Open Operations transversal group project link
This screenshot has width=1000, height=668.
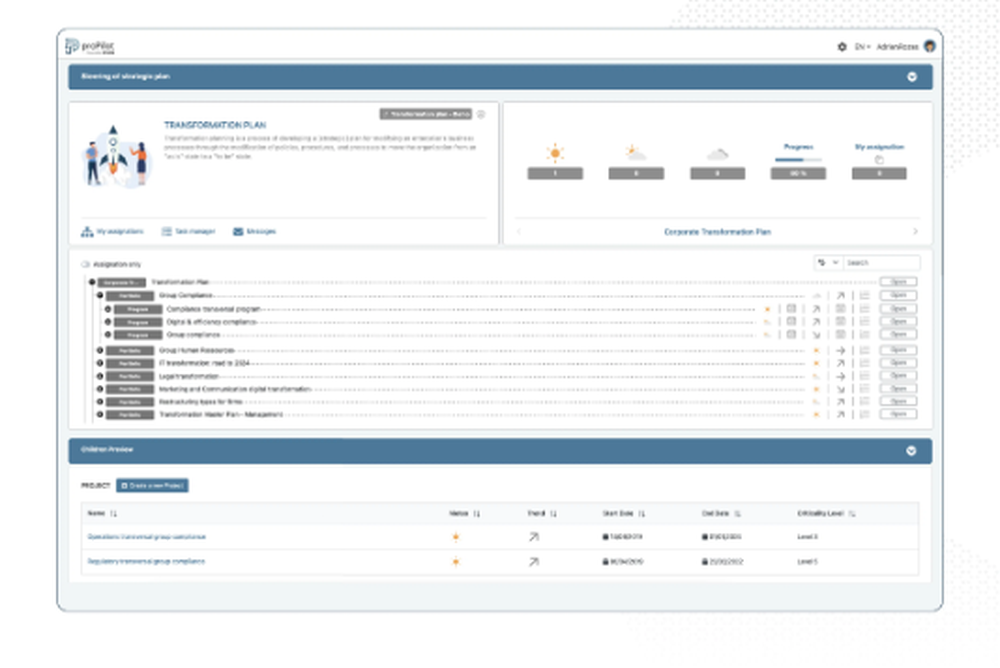pyautogui.click(x=147, y=537)
